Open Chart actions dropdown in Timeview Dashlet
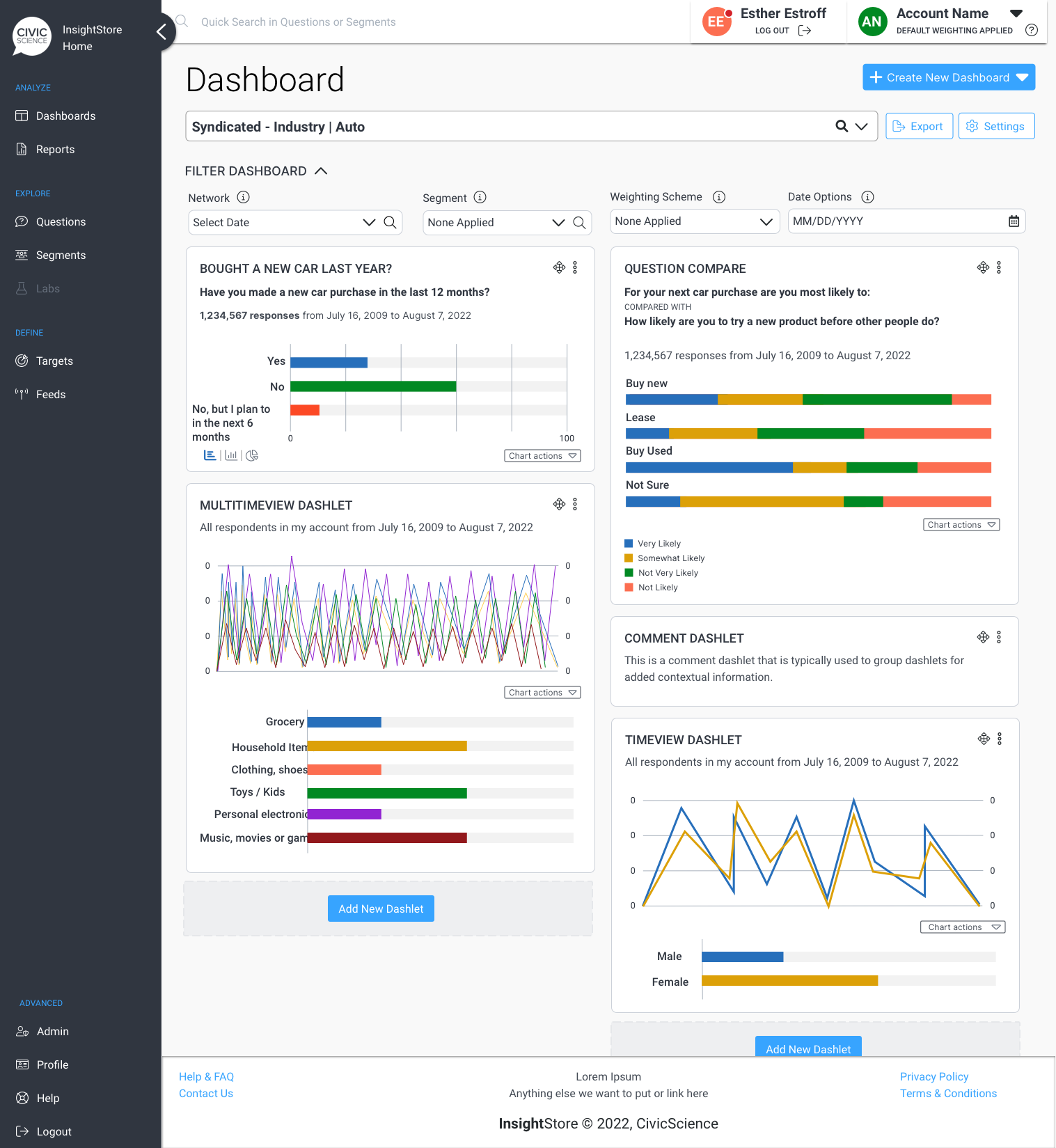 [963, 927]
